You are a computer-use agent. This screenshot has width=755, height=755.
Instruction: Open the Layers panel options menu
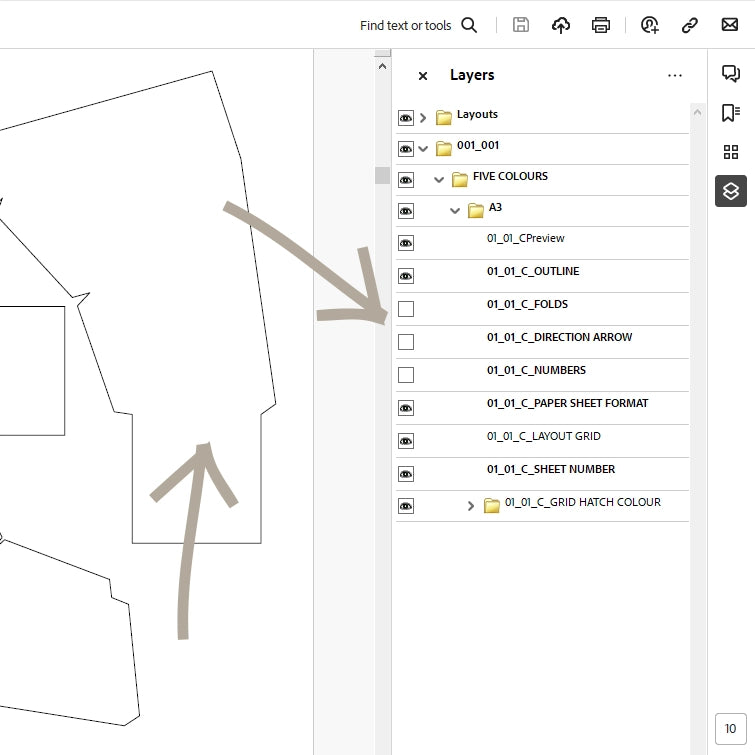(675, 76)
